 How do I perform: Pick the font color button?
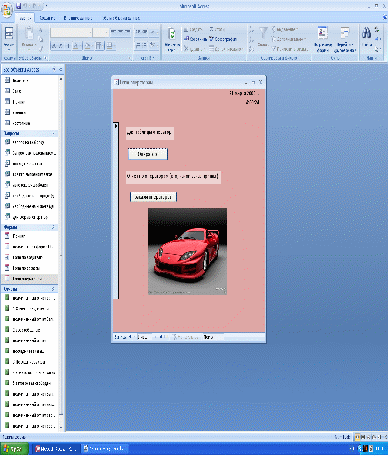coord(77,46)
